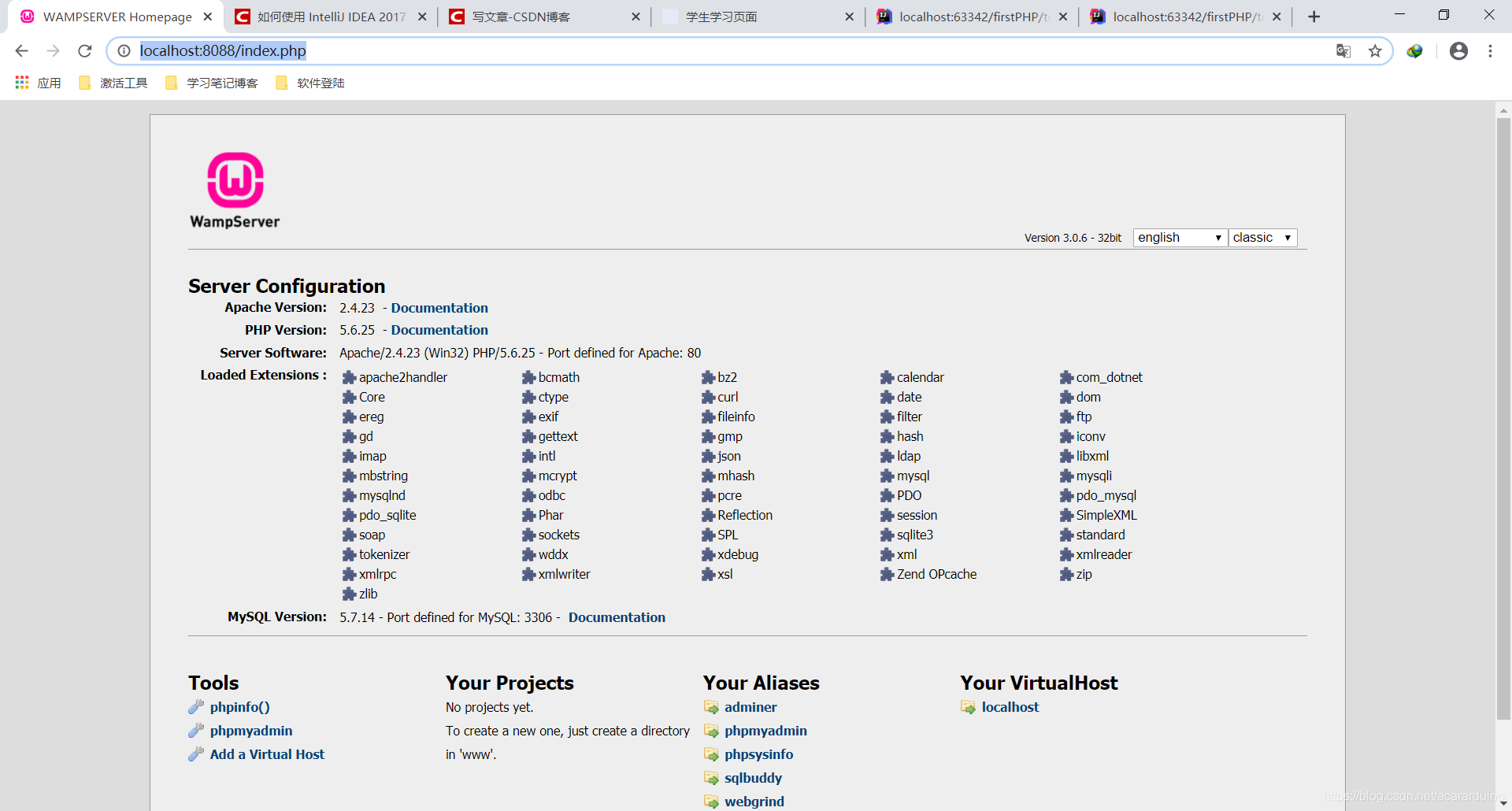Close the WAMPSERVER Homepage tab
Viewport: 1512px width, 811px height.
click(208, 17)
